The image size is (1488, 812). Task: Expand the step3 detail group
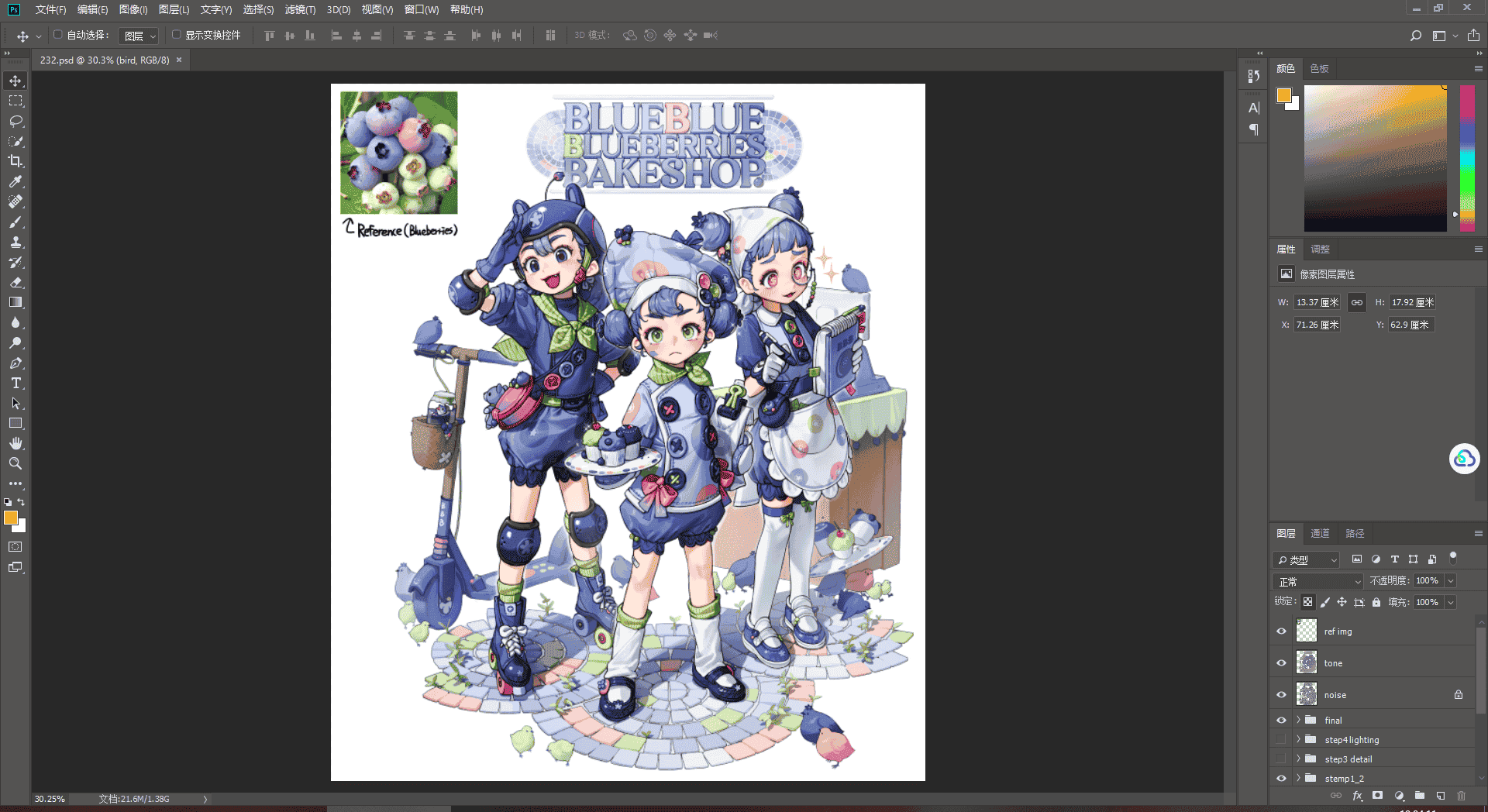click(1298, 759)
